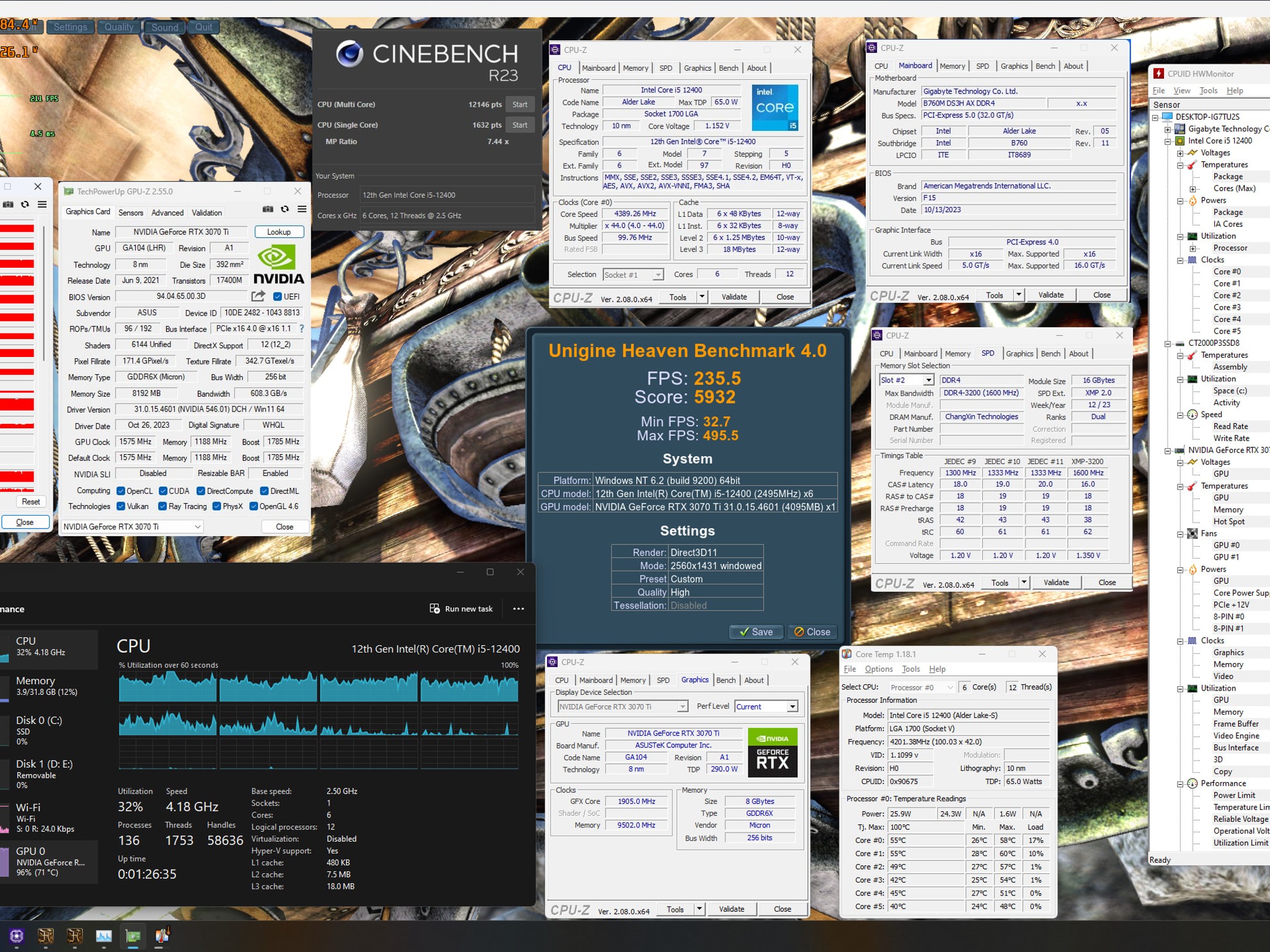Open Quality menu in Heaven benchmark
The image size is (1270, 952).
[119, 27]
